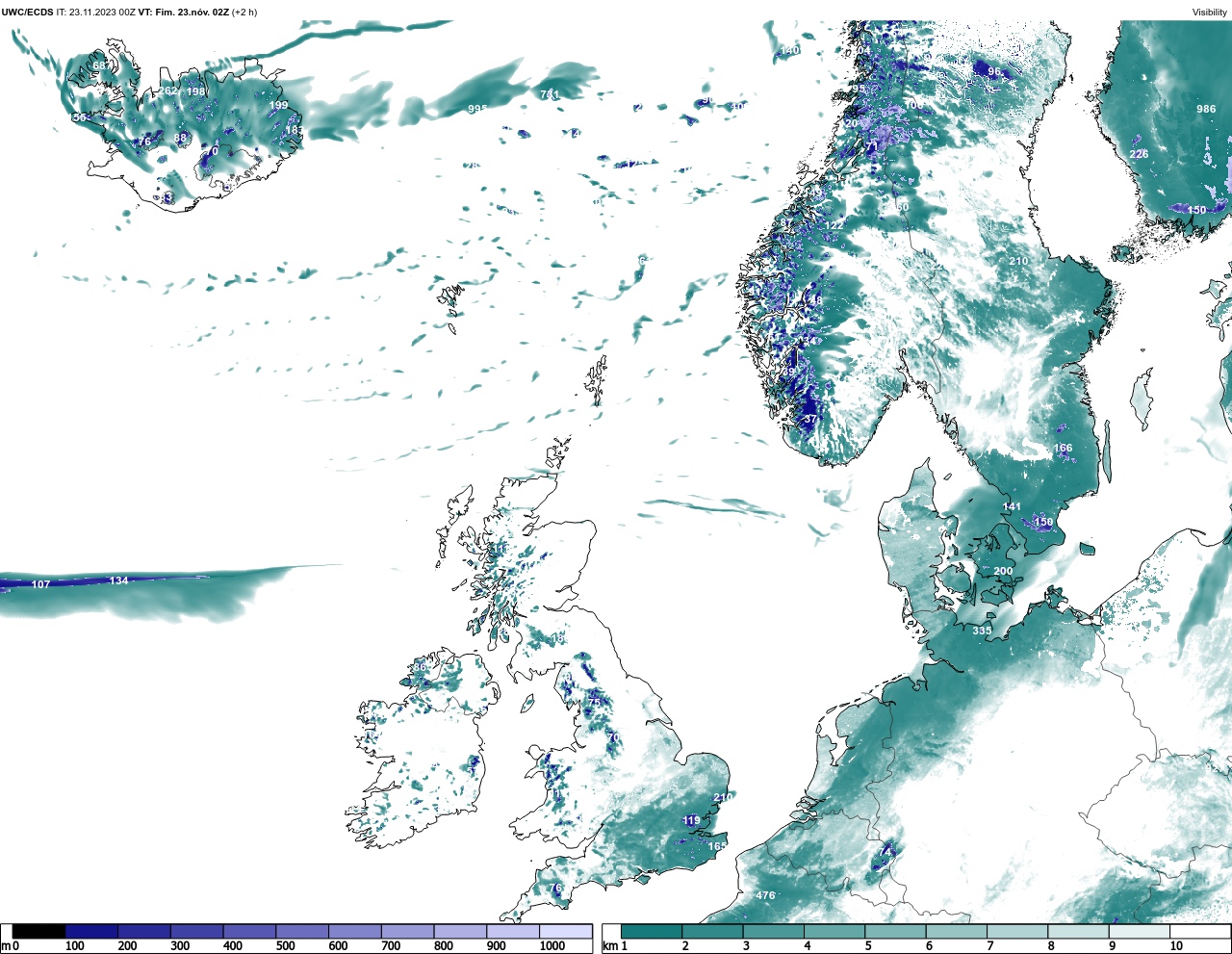The image size is (1232, 954).
Task: Click the '226' value over western Finland
Action: (x=1139, y=154)
